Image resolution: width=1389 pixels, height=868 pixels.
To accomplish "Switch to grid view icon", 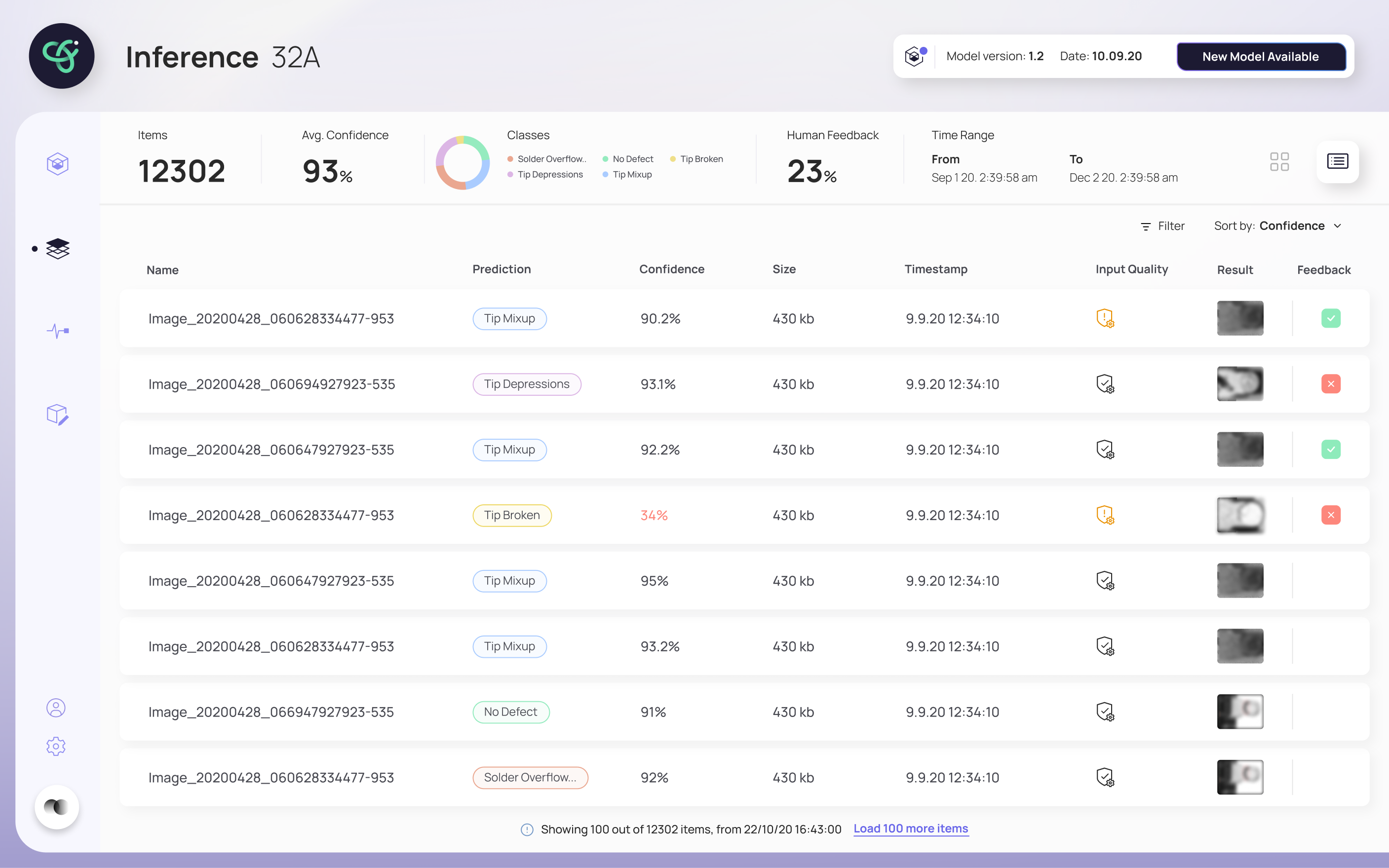I will tap(1279, 161).
